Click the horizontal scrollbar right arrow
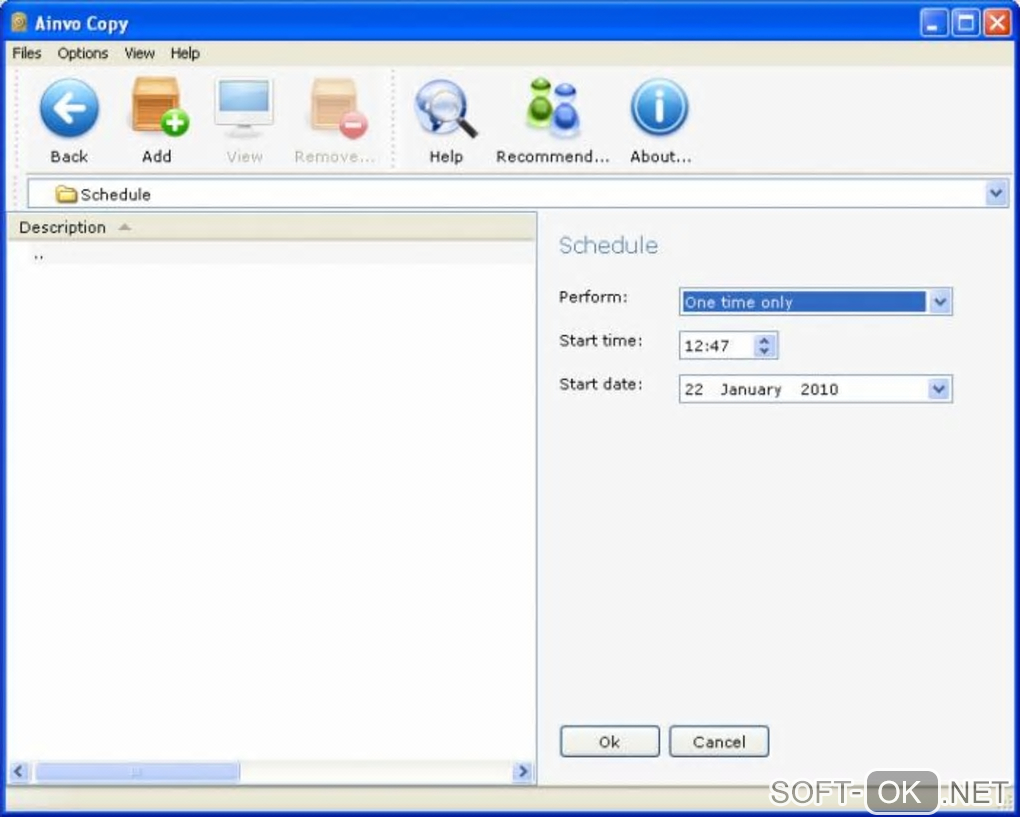This screenshot has height=817, width=1020. point(522,771)
